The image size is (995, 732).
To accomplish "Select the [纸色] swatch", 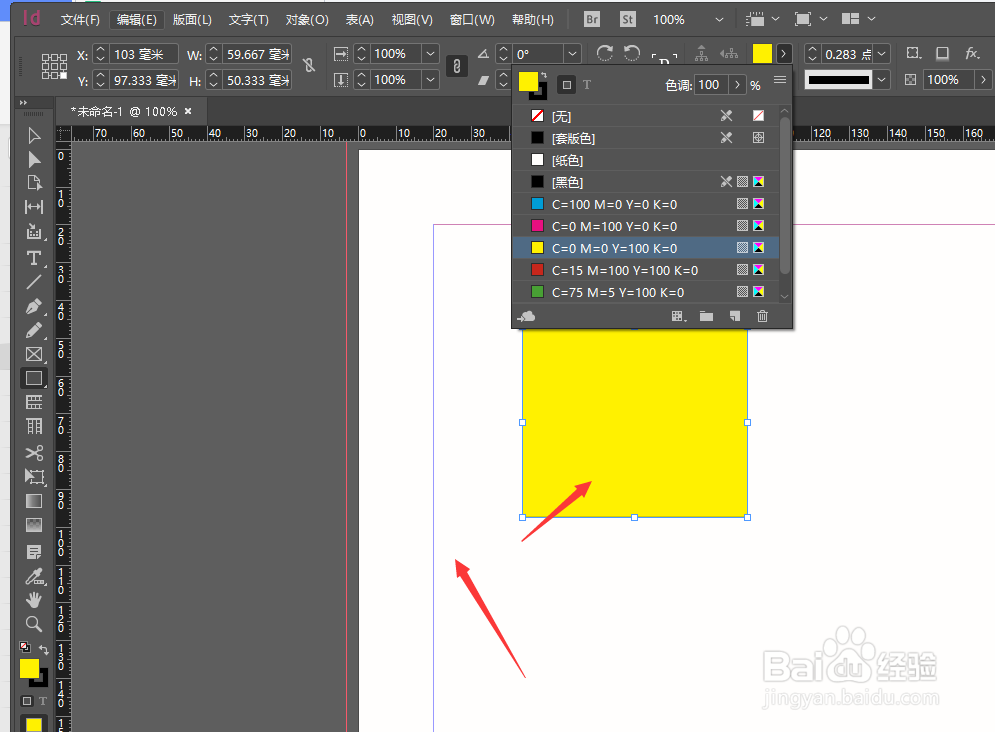I will tap(646, 160).
